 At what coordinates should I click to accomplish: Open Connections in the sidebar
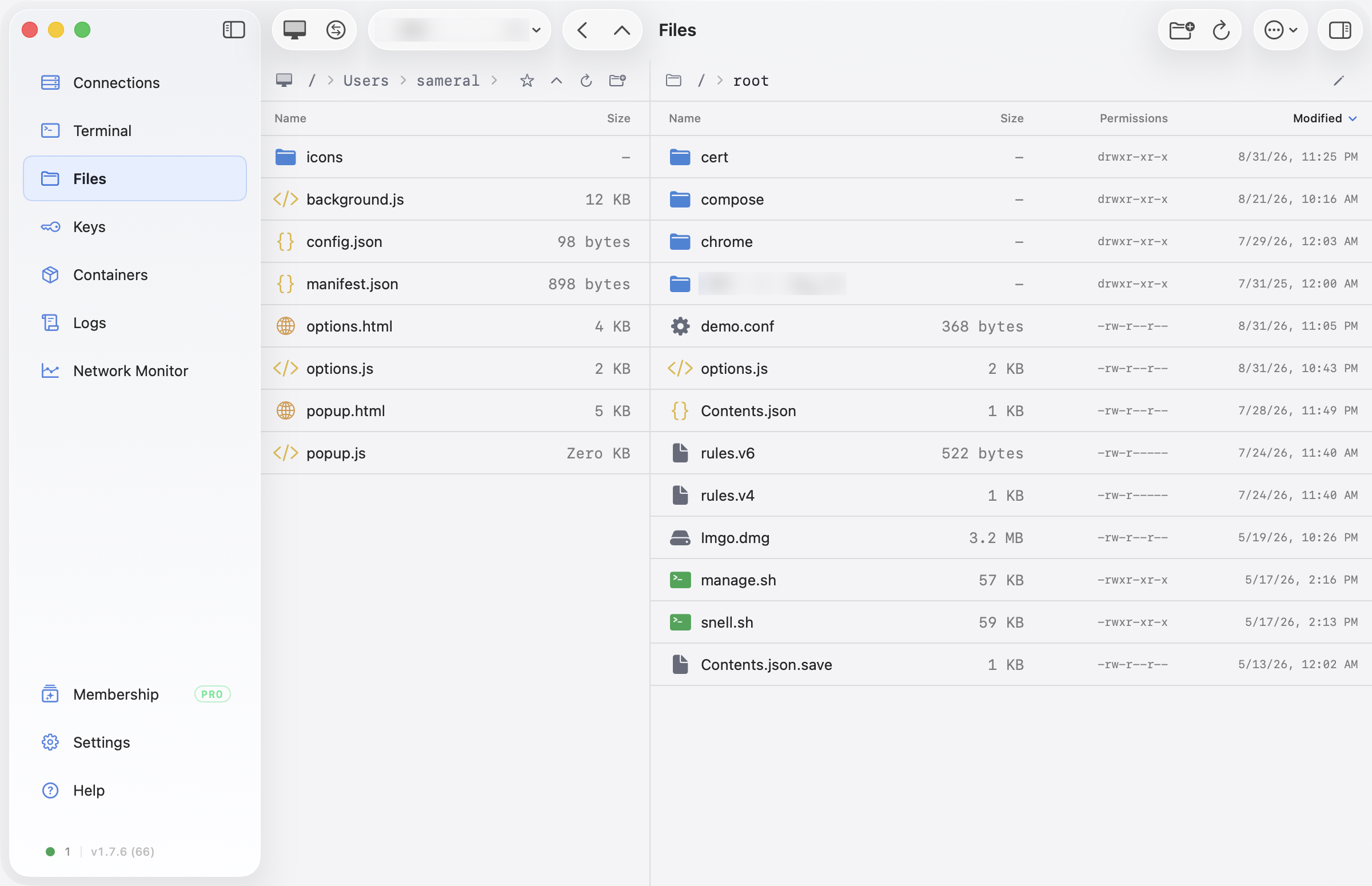click(135, 82)
